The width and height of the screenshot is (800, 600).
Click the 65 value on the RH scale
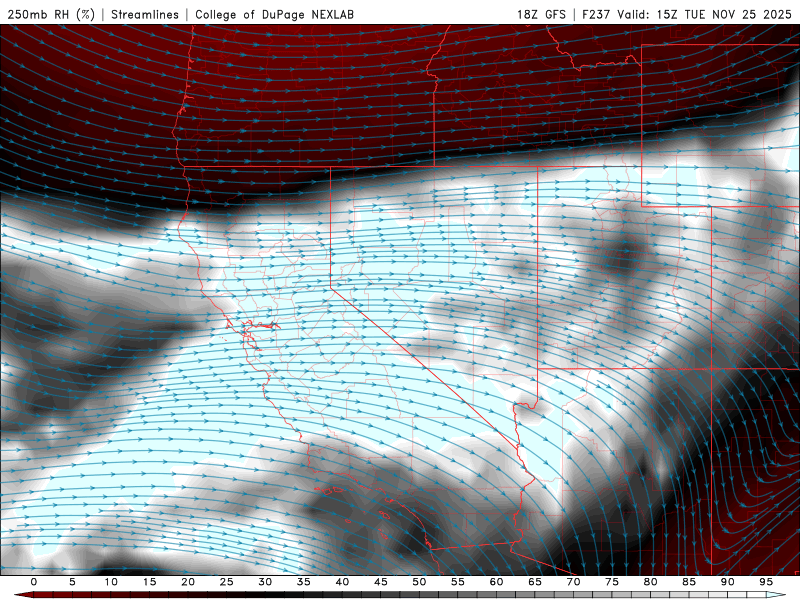coord(535,582)
